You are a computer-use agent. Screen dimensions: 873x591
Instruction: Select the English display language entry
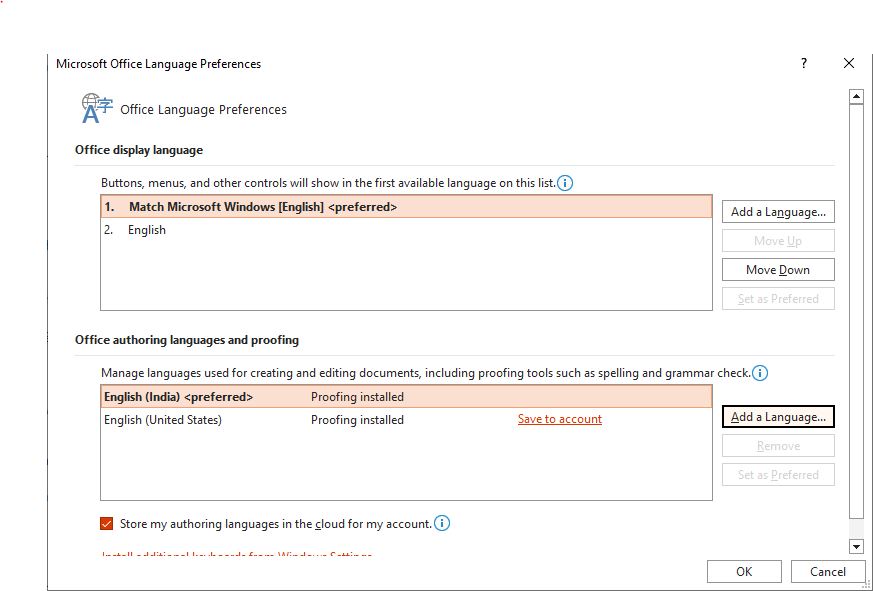(x=147, y=229)
